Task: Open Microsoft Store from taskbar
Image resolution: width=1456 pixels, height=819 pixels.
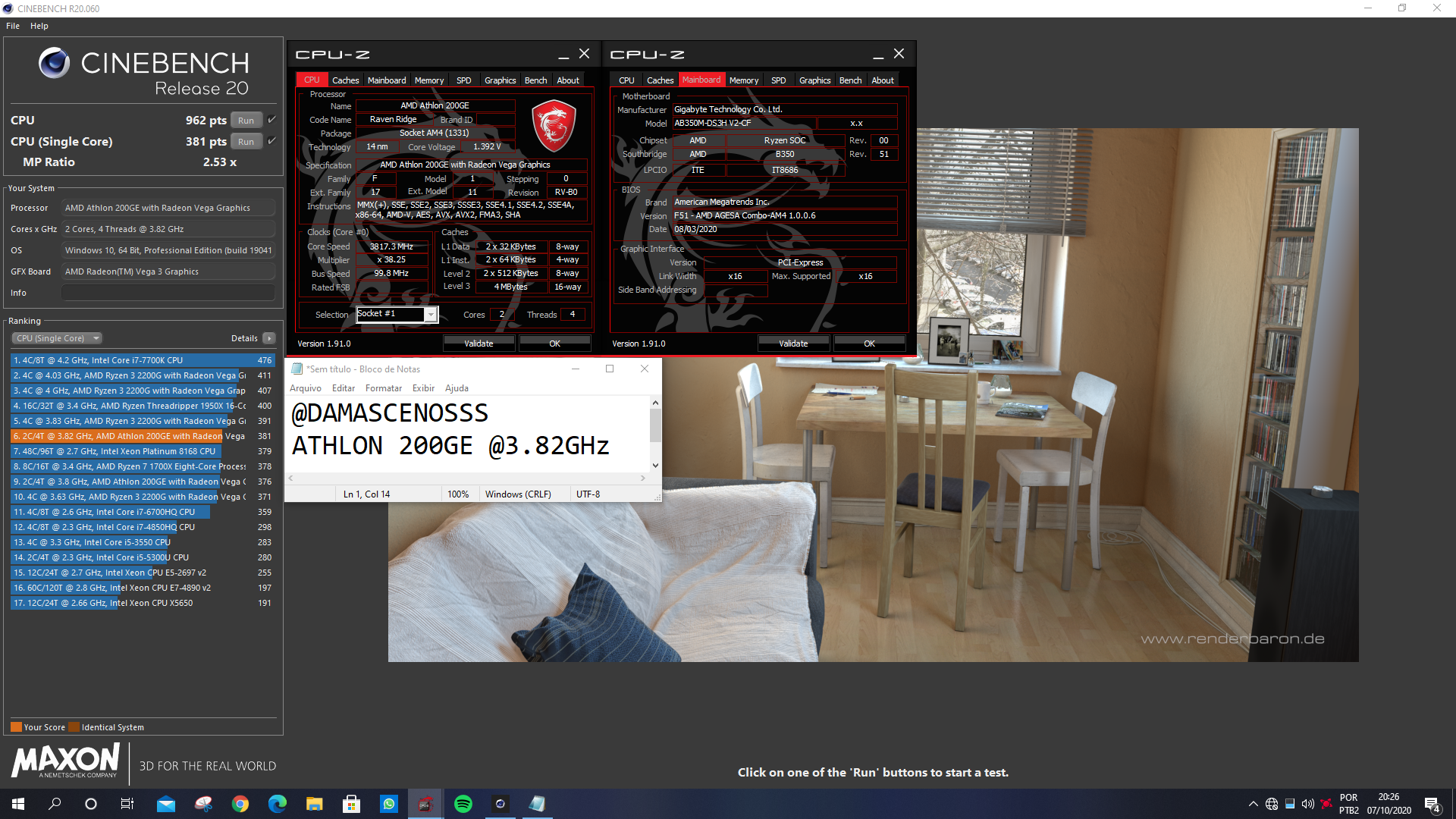Action: (351, 804)
